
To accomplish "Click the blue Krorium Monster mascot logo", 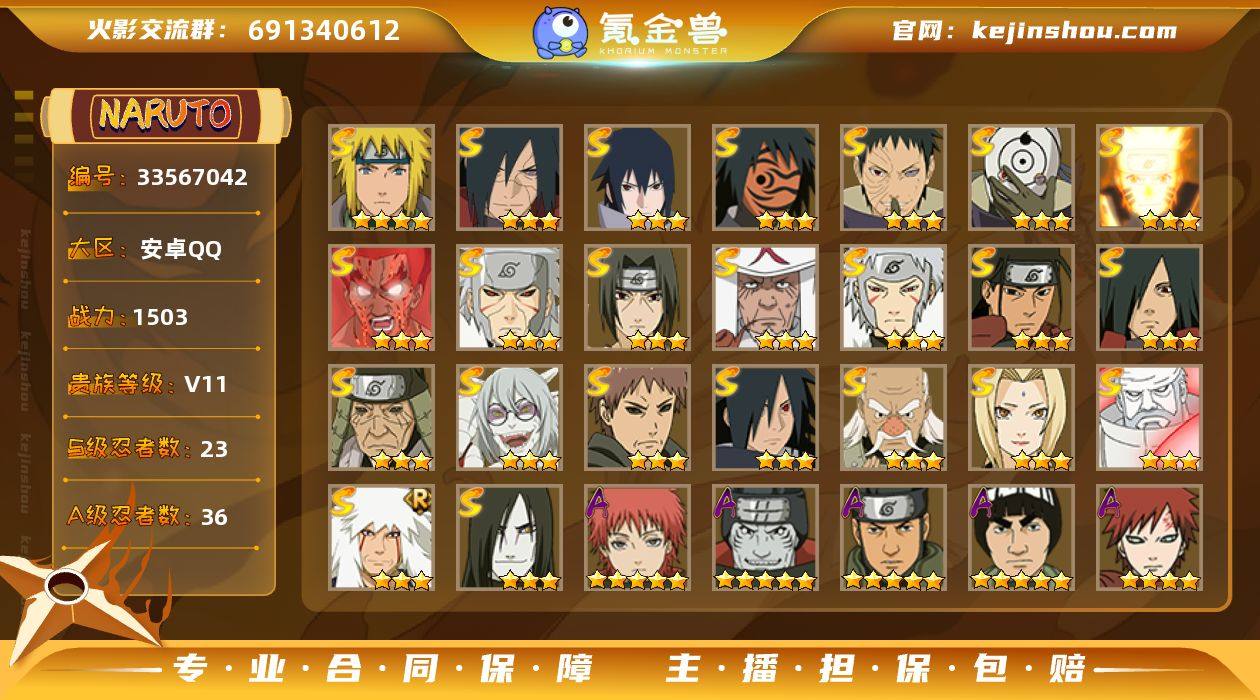I will pos(560,31).
